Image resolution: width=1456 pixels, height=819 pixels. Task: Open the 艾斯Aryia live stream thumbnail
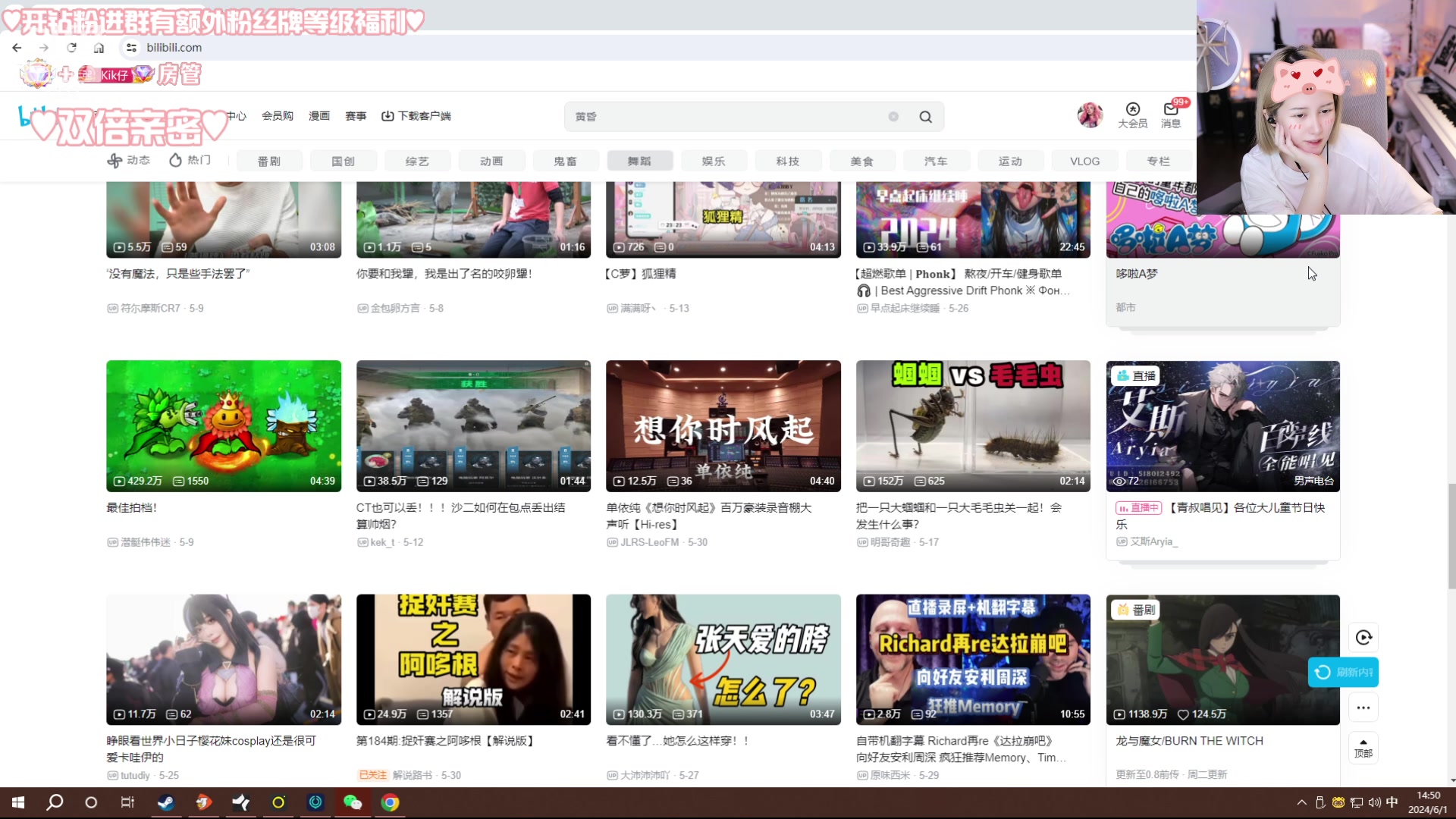click(x=1223, y=426)
